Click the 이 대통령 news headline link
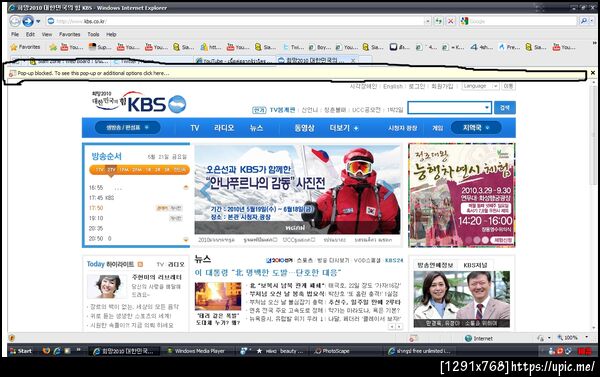Image resolution: width=600 pixels, height=377 pixels. point(267,273)
